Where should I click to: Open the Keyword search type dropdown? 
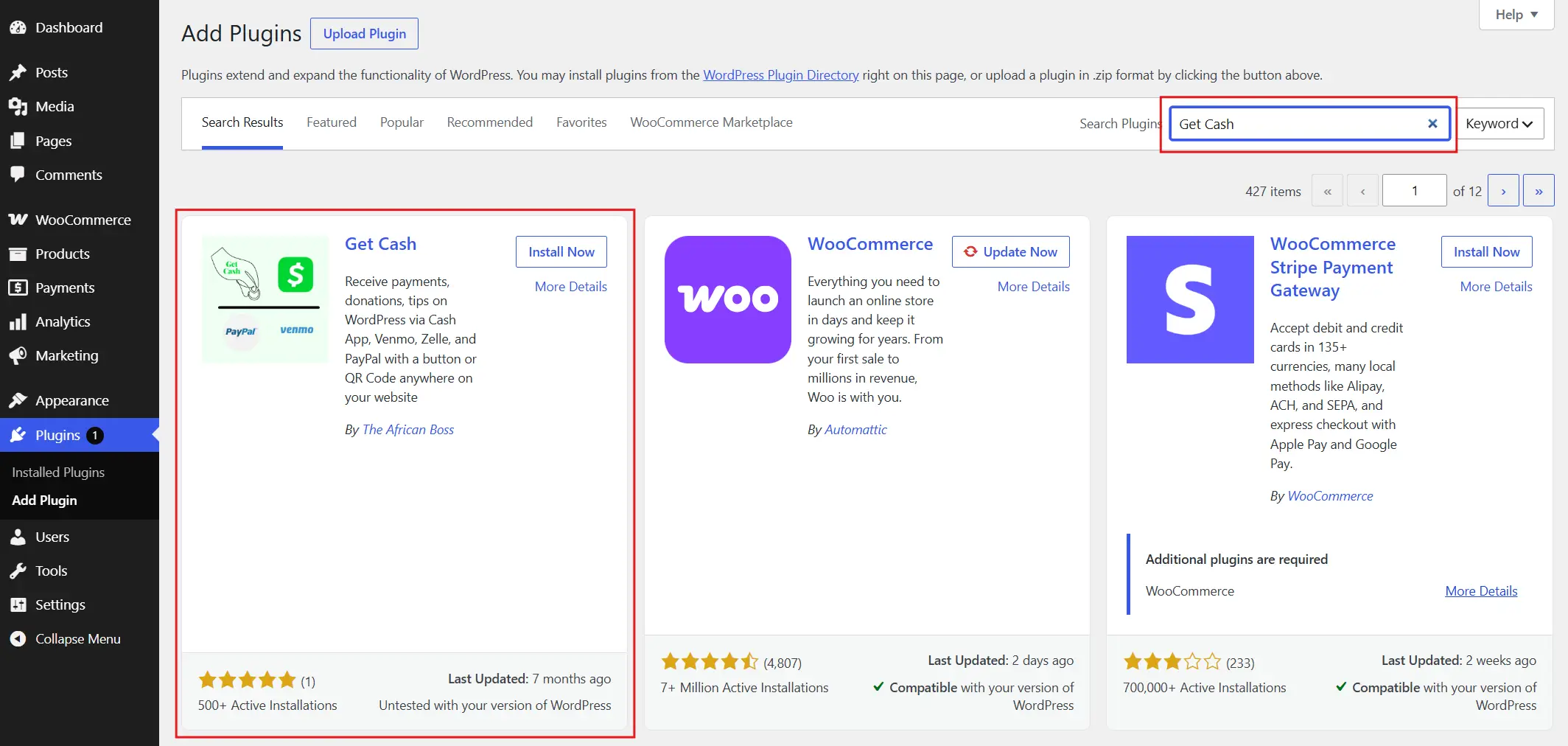click(x=1499, y=124)
